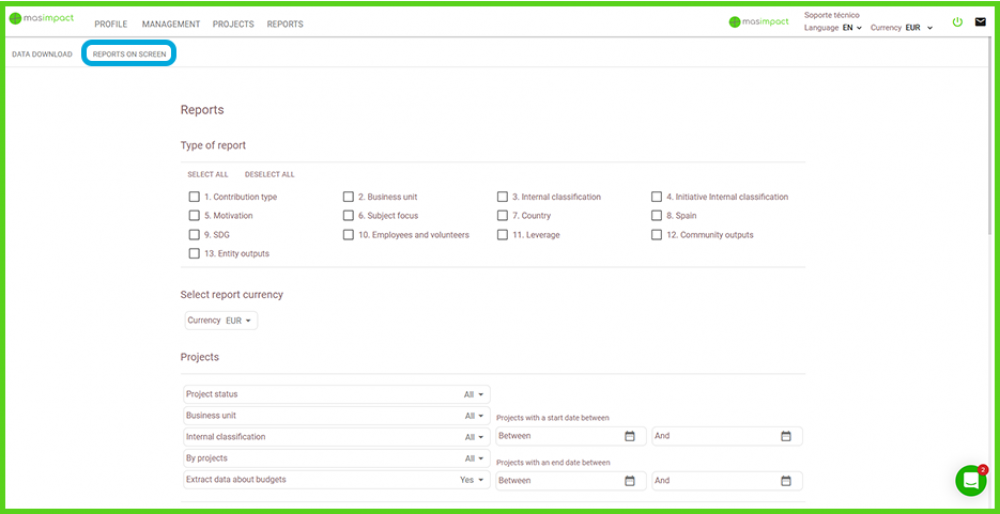Open calendar for end date Between field
Image resolution: width=1000 pixels, height=514 pixels.
click(x=629, y=481)
